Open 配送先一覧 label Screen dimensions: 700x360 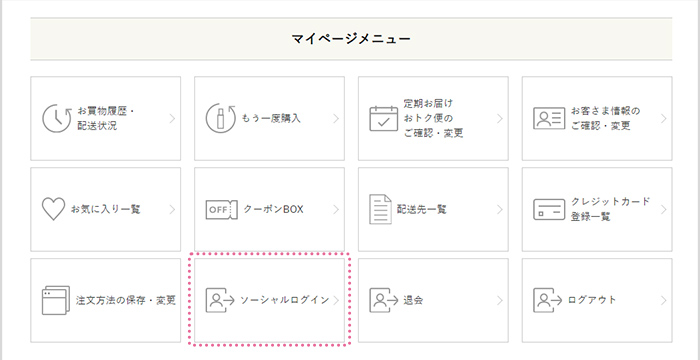coord(422,209)
